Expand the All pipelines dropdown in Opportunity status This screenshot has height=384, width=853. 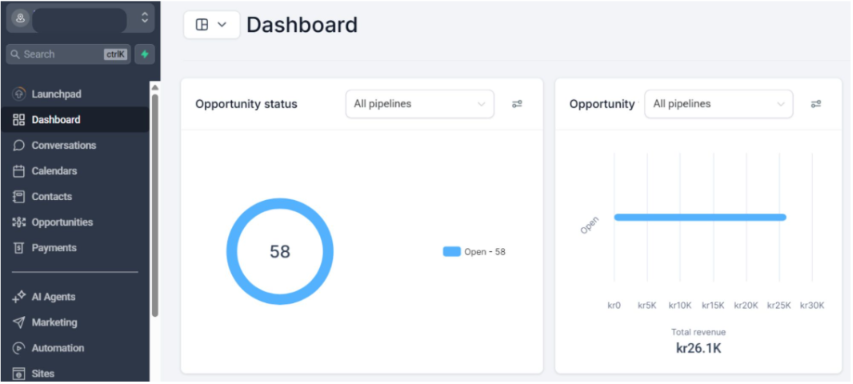click(x=420, y=104)
